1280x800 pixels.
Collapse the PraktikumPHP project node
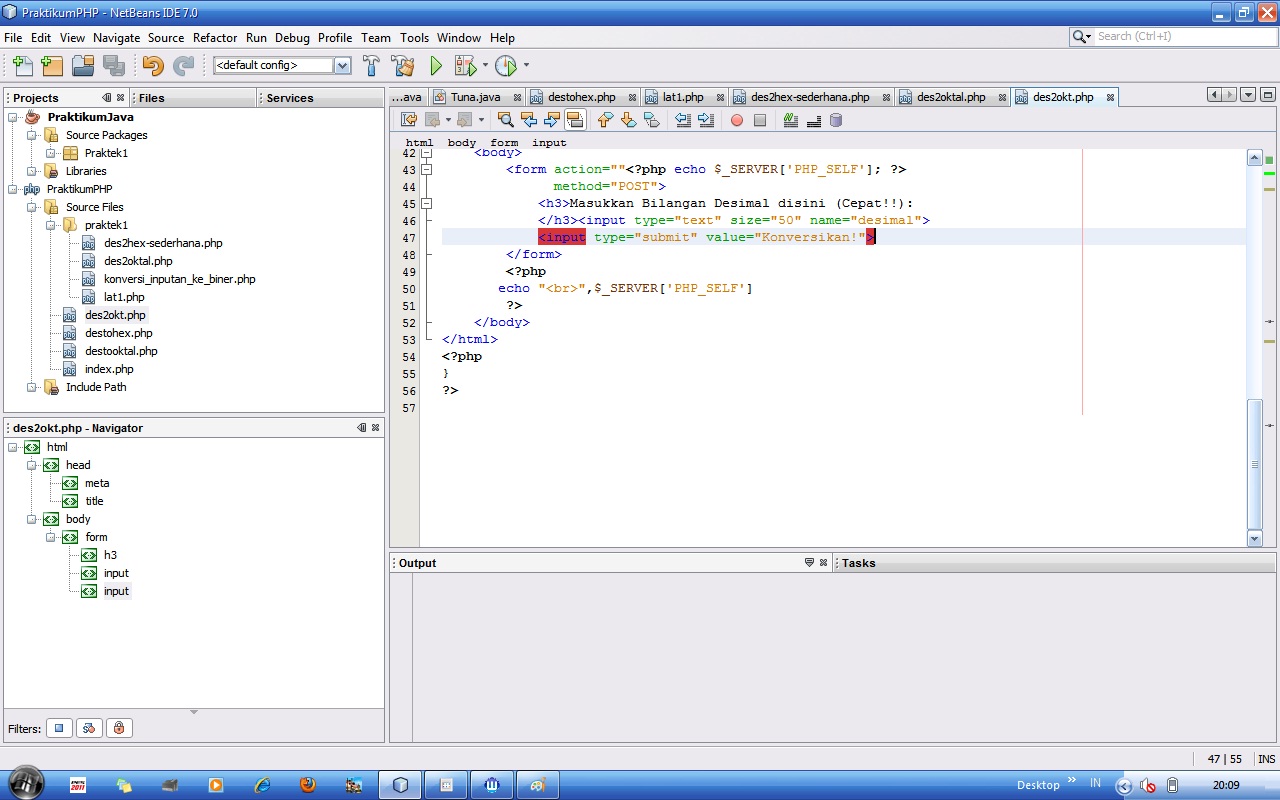point(13,189)
